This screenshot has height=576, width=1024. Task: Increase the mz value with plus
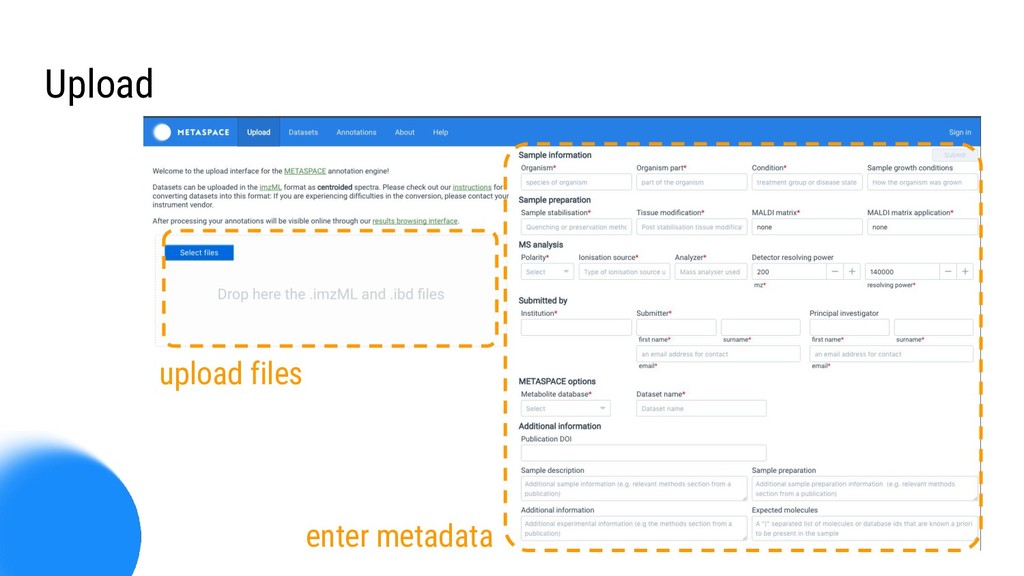(852, 272)
